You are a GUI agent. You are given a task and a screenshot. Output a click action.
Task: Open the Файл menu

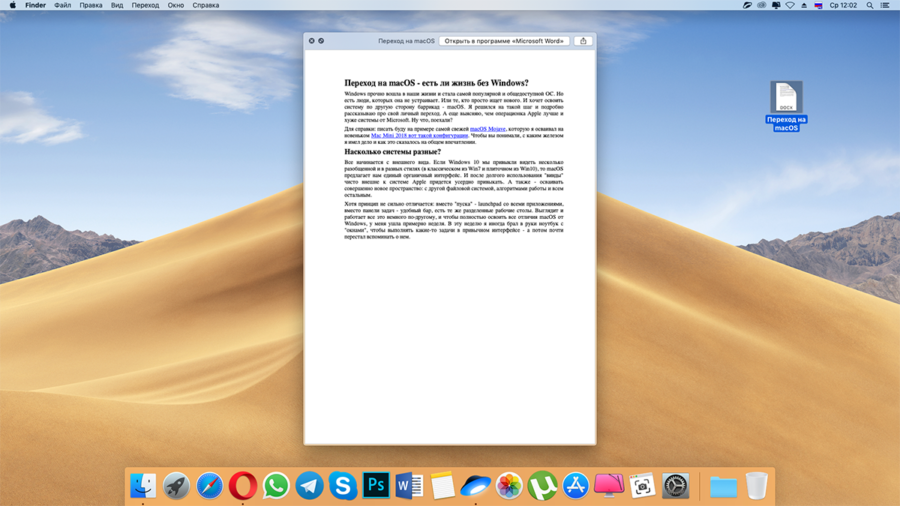[62, 5]
